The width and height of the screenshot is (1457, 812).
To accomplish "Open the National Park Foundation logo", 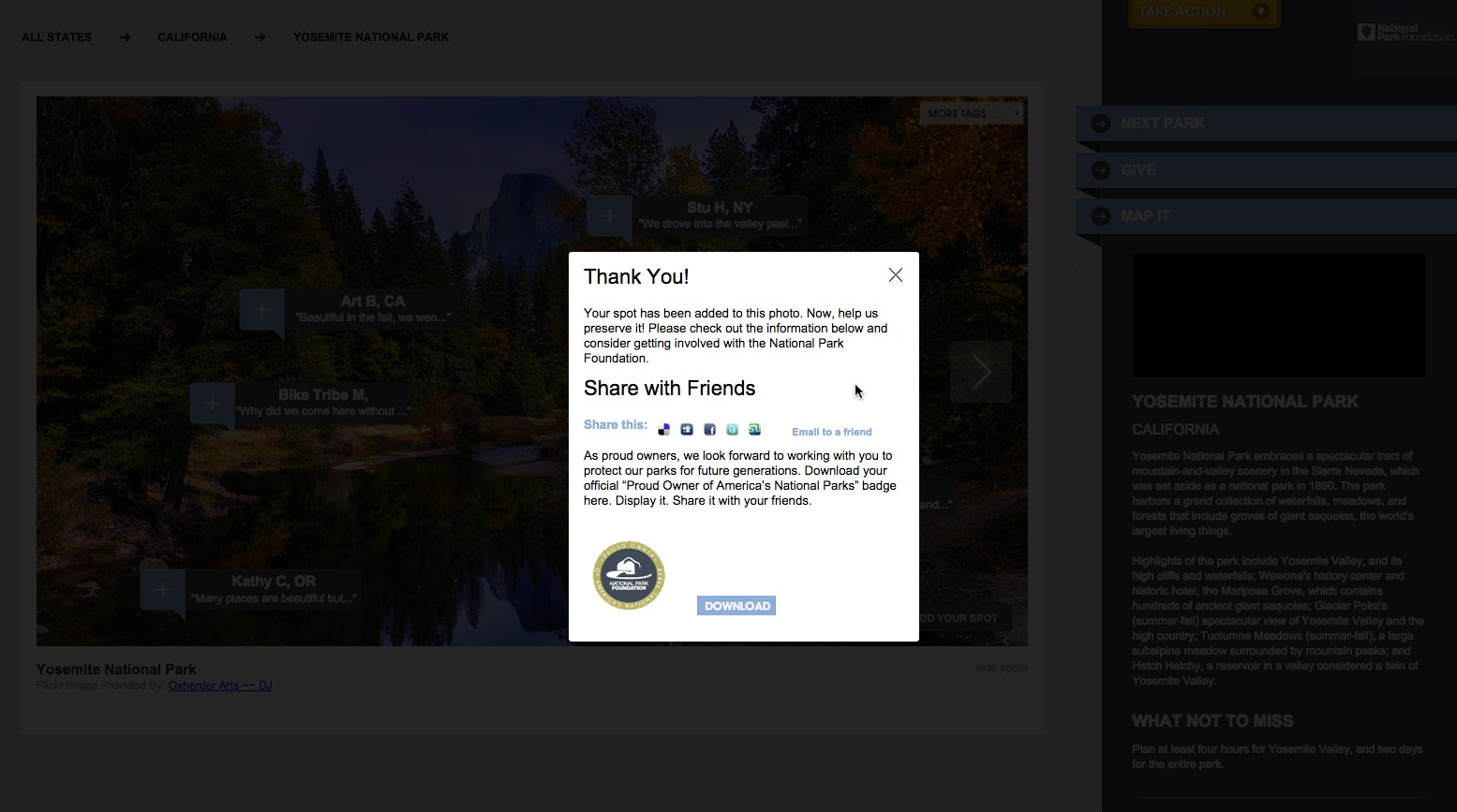I will point(1405,33).
